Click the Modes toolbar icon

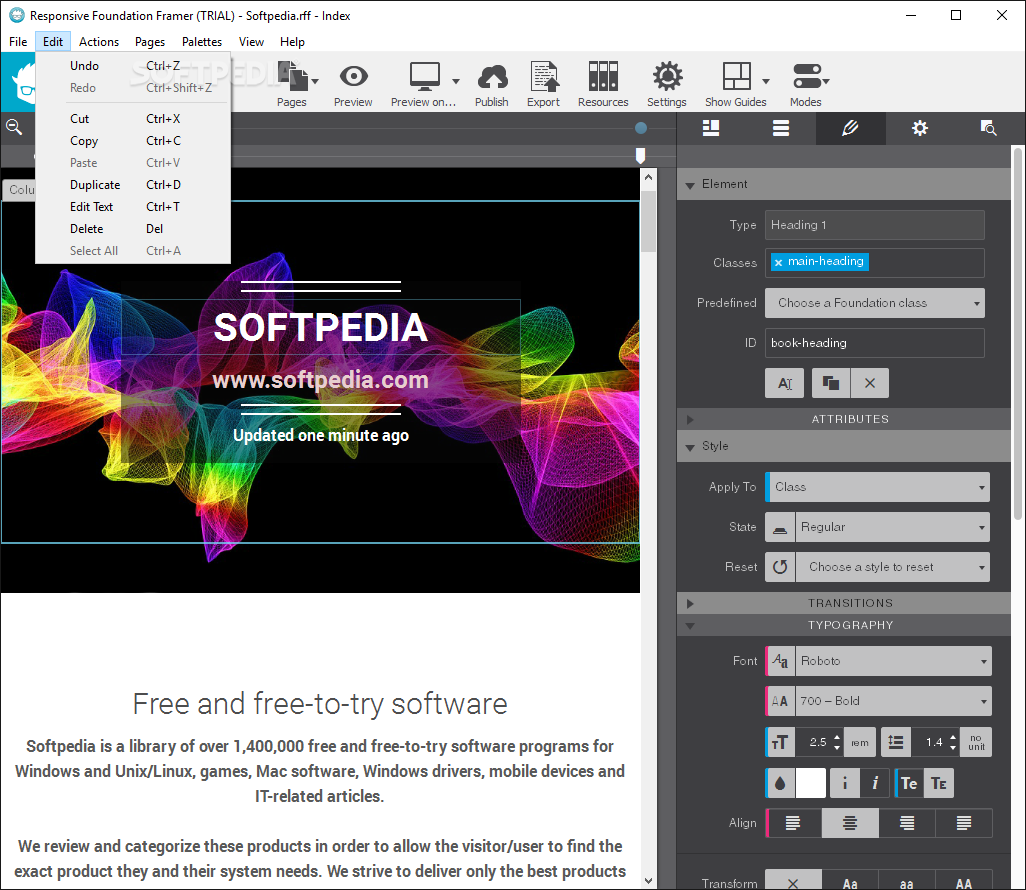pyautogui.click(x=806, y=77)
